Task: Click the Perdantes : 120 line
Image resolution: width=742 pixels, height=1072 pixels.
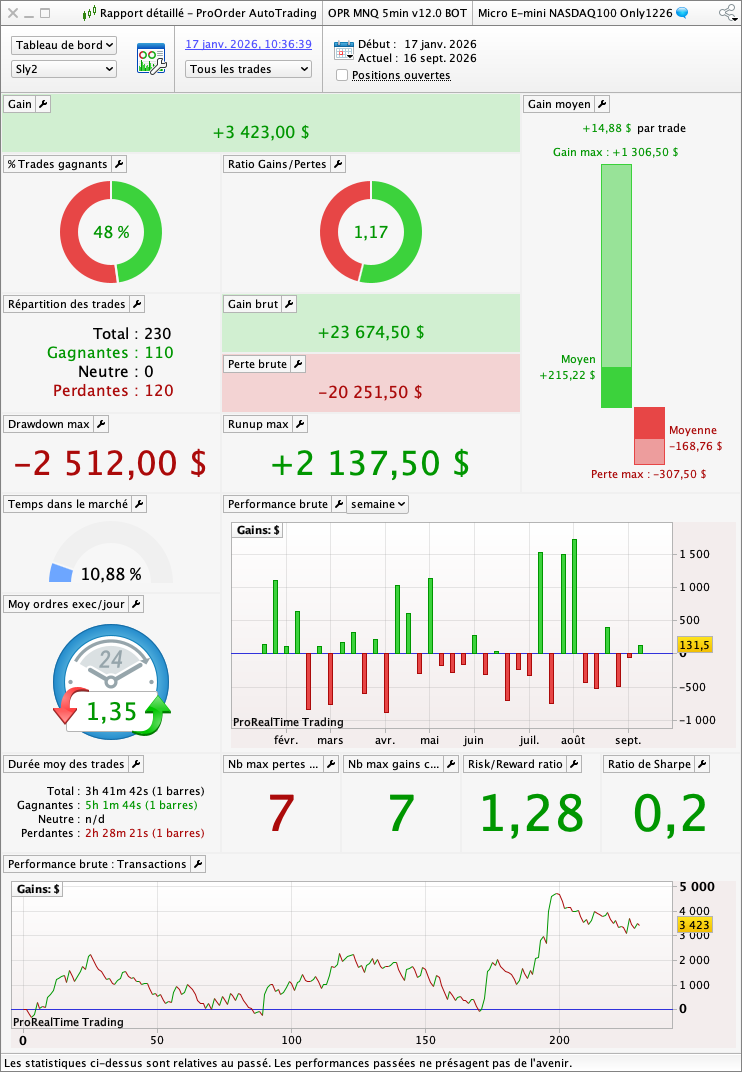Action: pos(113,391)
